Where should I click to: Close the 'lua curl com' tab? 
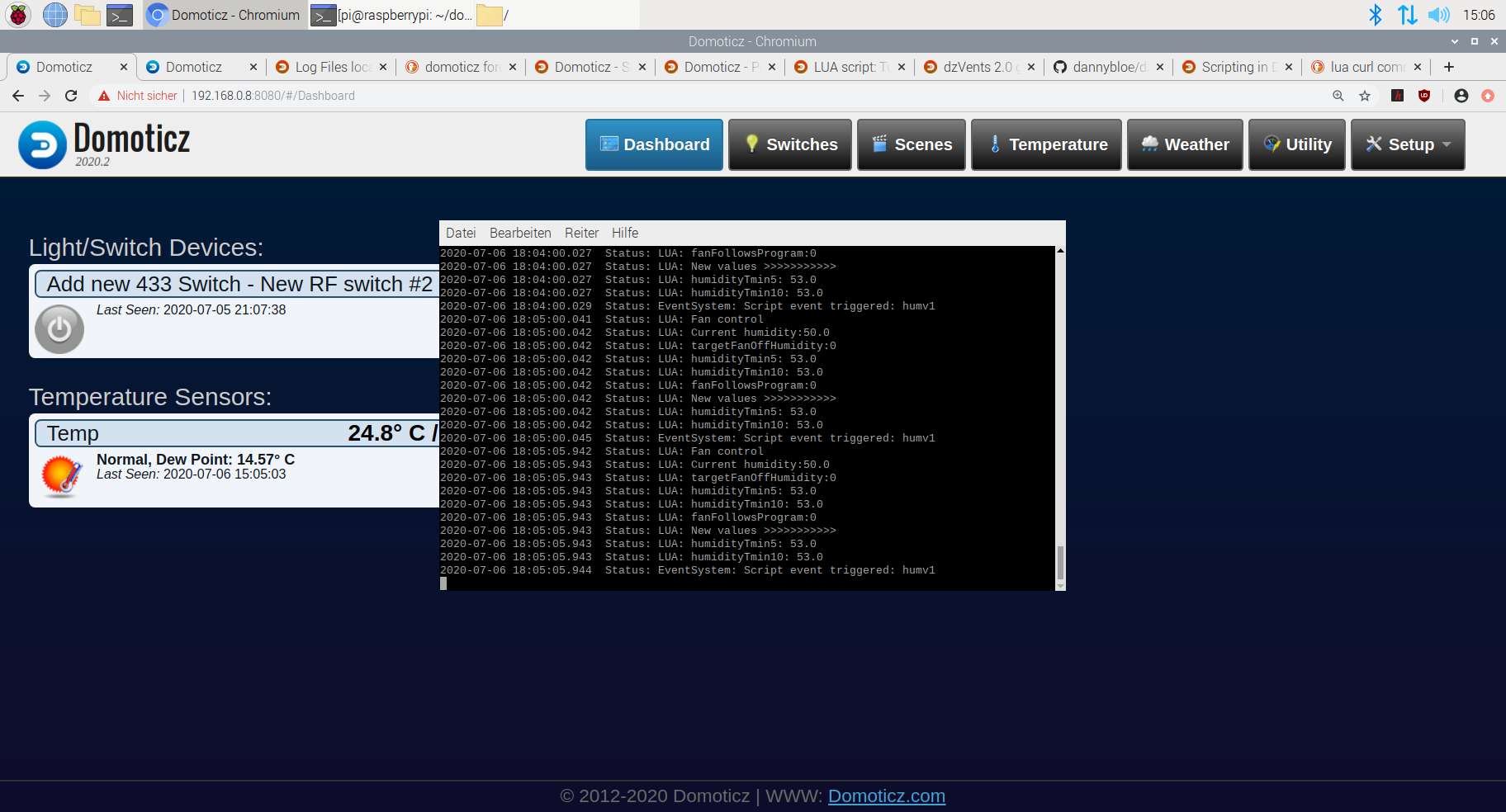[x=1418, y=67]
